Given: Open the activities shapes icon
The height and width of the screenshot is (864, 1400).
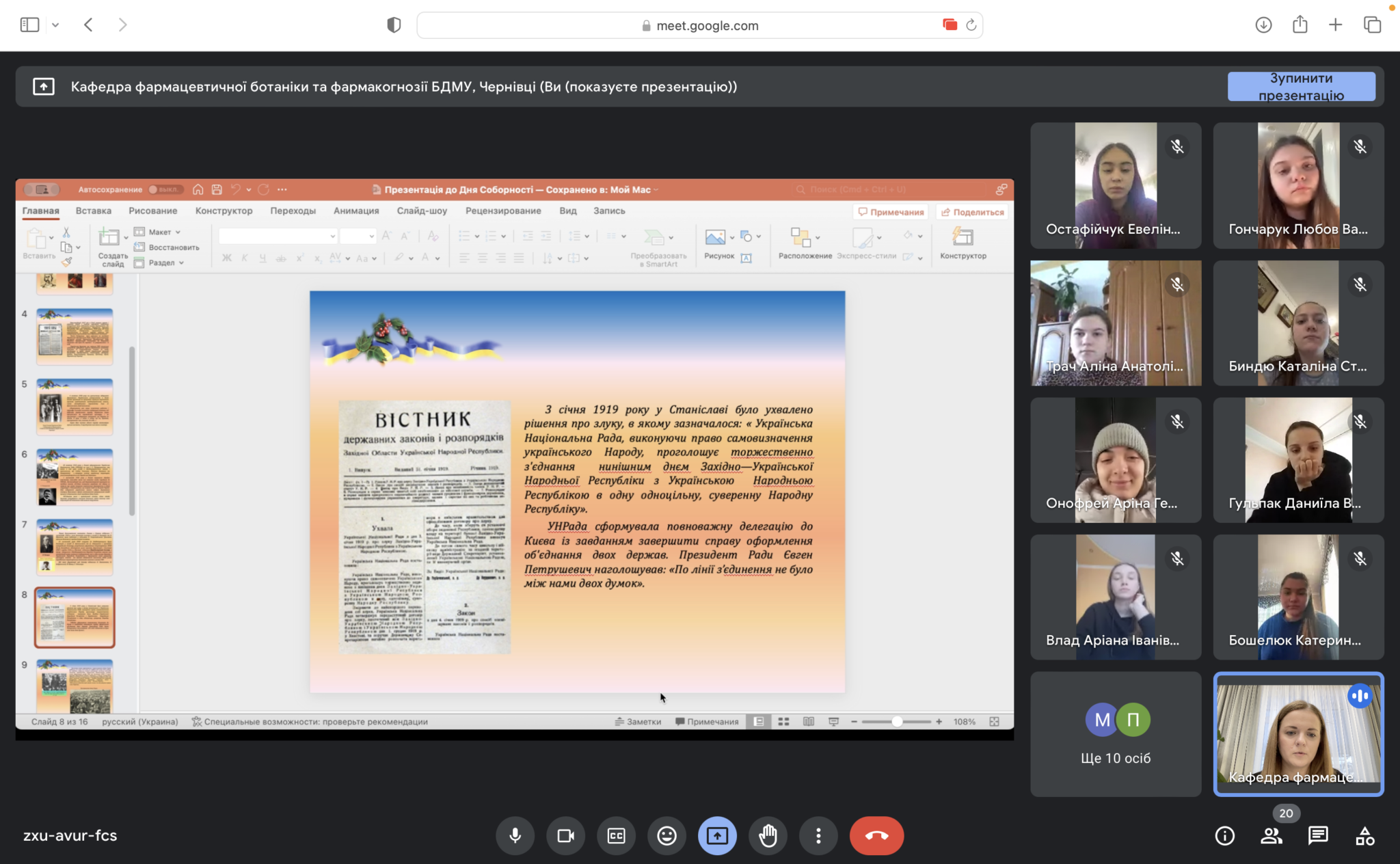Looking at the screenshot, I should (1364, 835).
